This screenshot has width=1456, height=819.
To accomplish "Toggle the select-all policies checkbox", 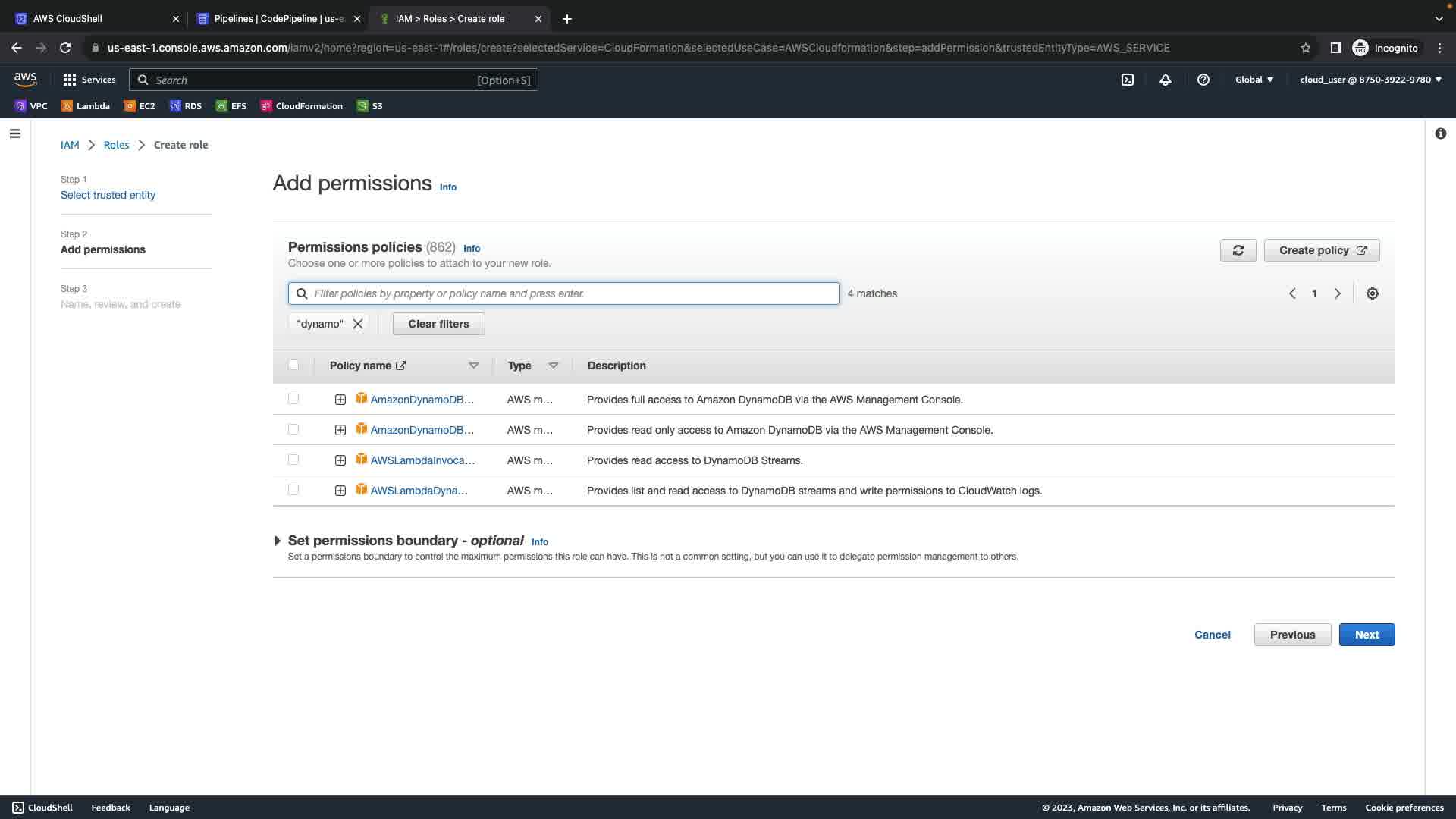I will tap(293, 365).
